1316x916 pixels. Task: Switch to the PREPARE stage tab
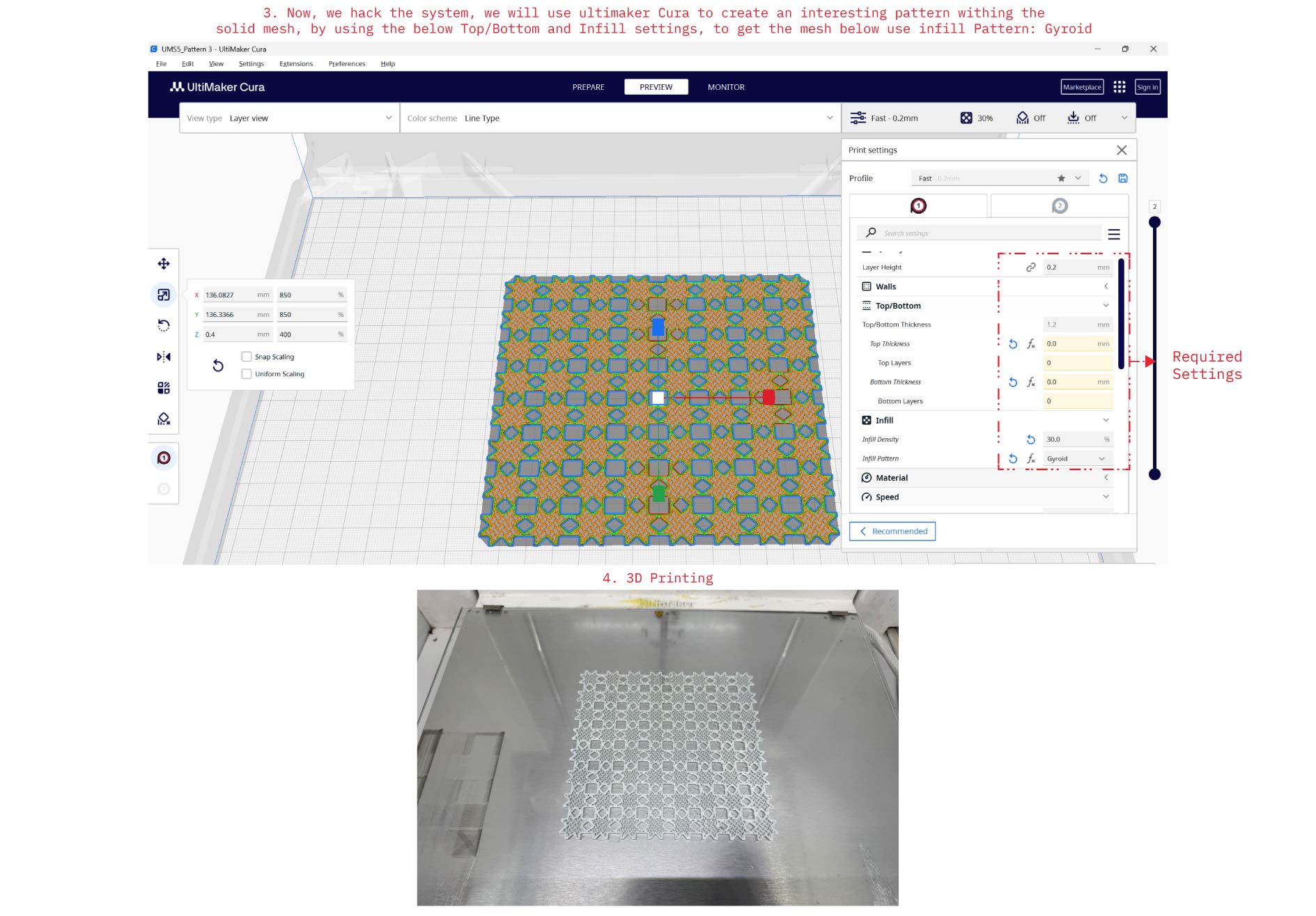[588, 87]
